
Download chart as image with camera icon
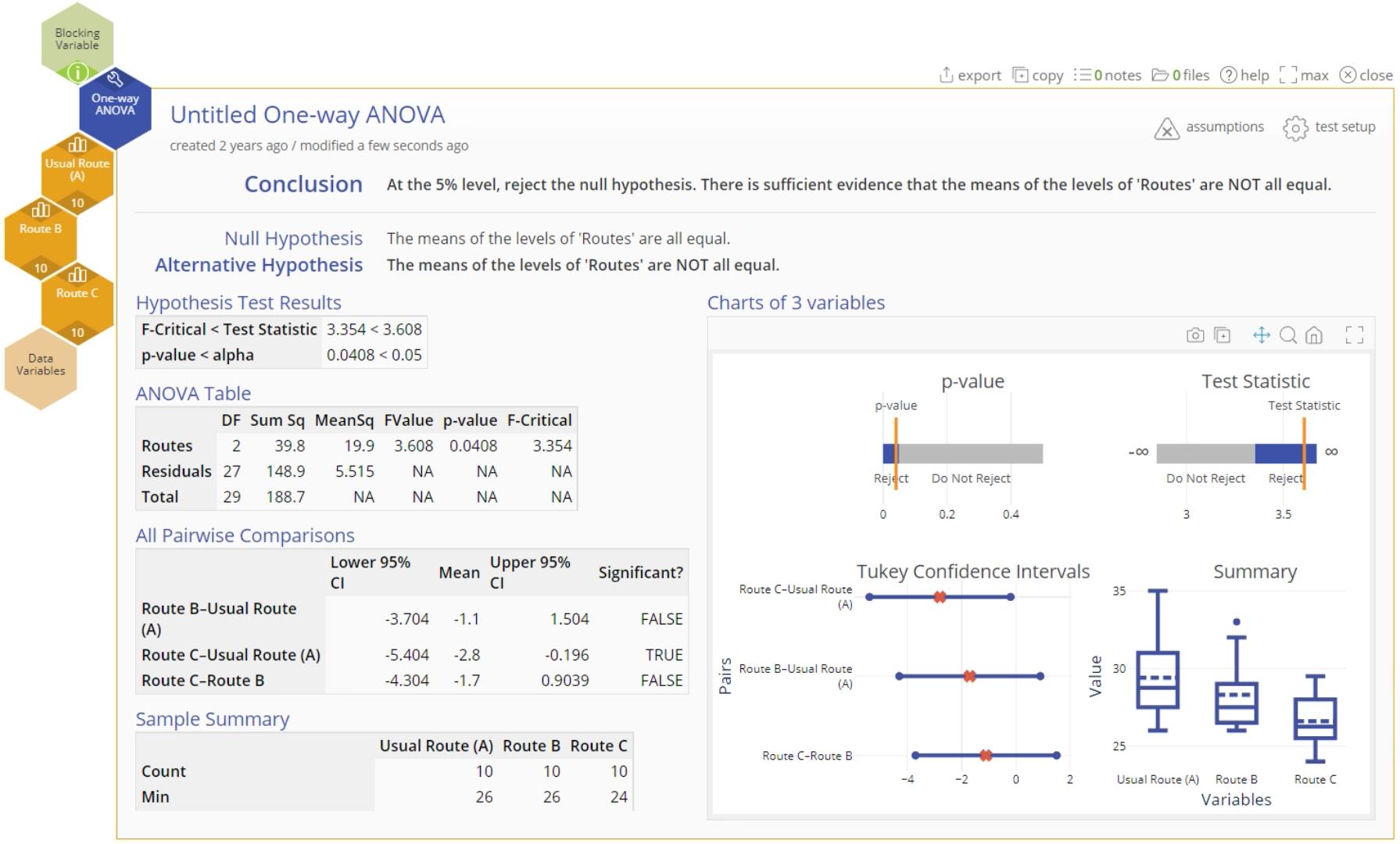click(x=1195, y=335)
